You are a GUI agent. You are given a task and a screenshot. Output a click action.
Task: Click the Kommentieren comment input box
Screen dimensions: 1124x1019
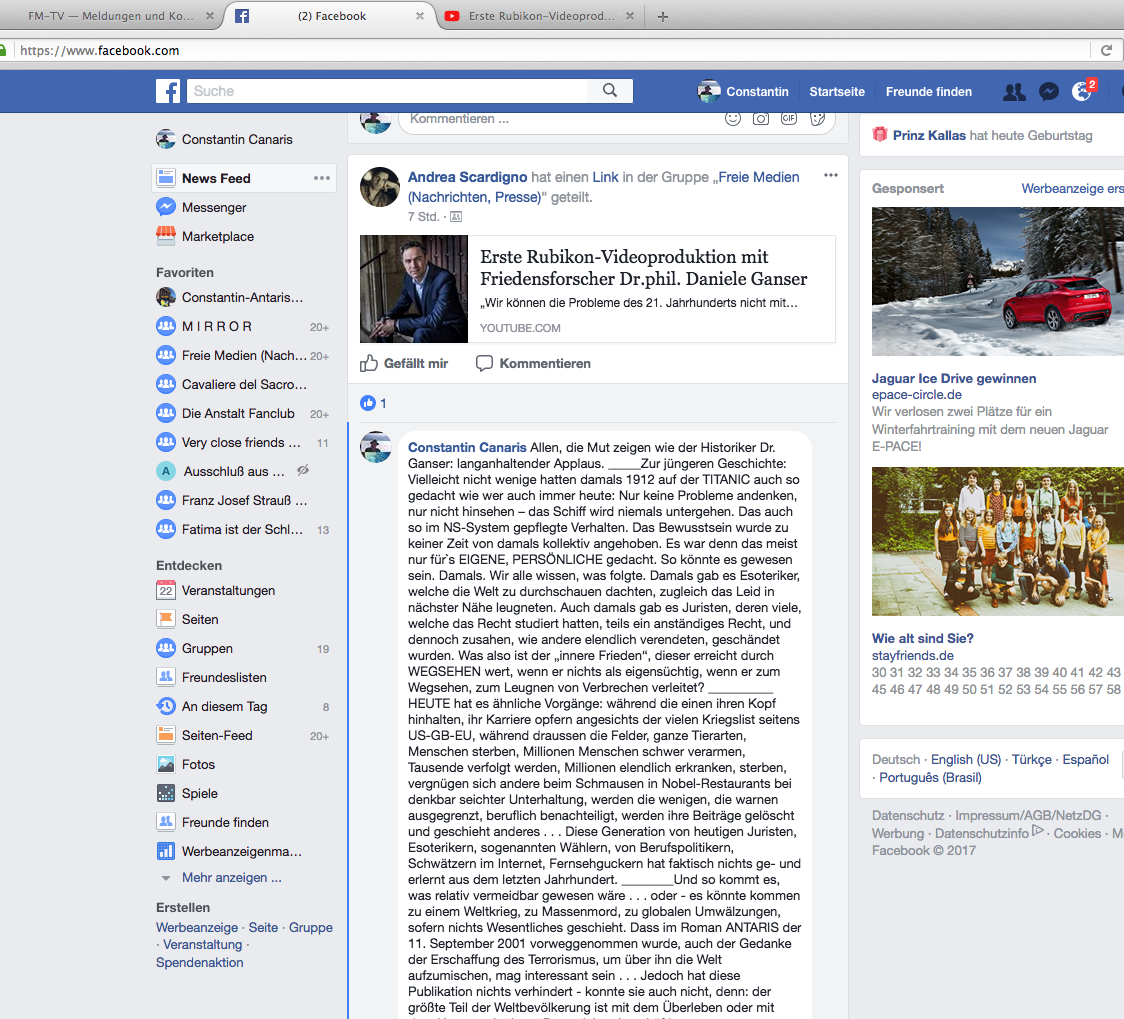click(616, 119)
